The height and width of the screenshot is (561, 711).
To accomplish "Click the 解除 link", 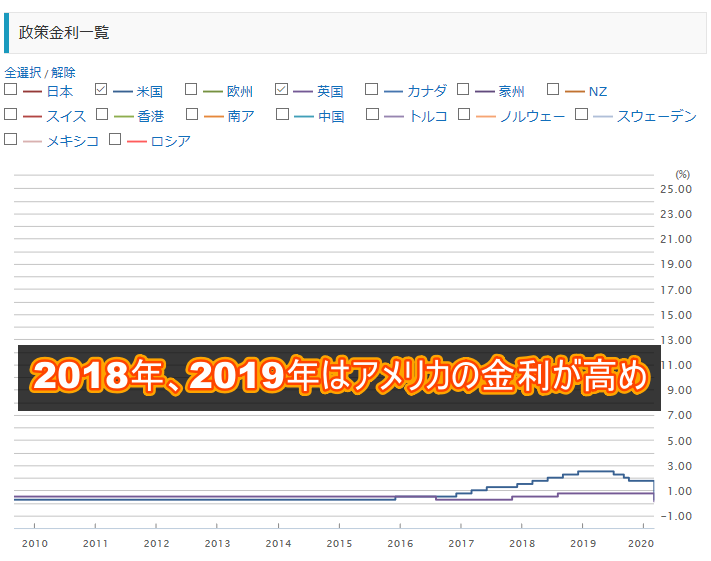I will pos(63,73).
